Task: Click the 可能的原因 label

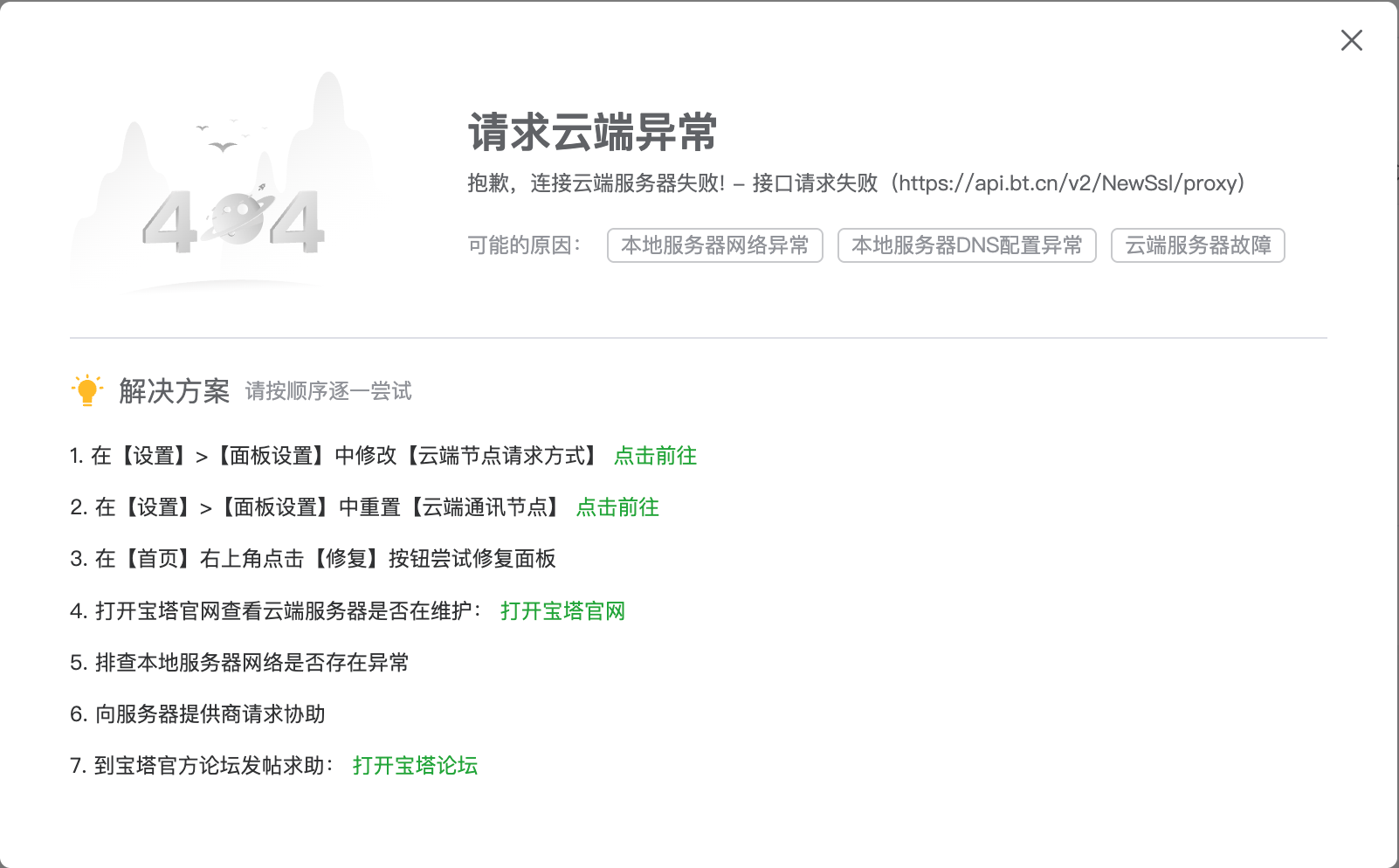Action: pos(524,245)
